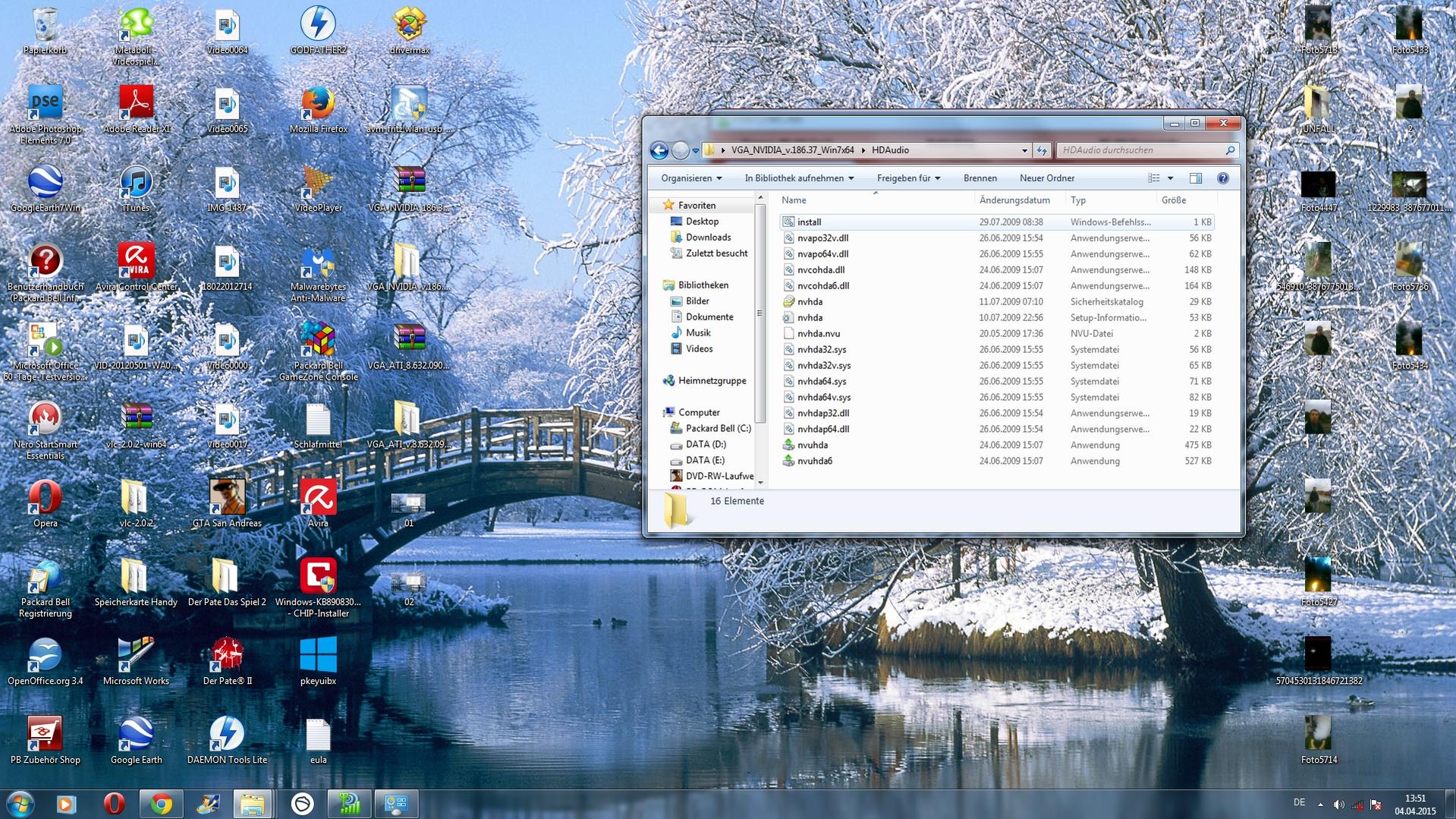Expand the address bar history dropdown
The image size is (1456, 819).
pyautogui.click(x=1024, y=150)
